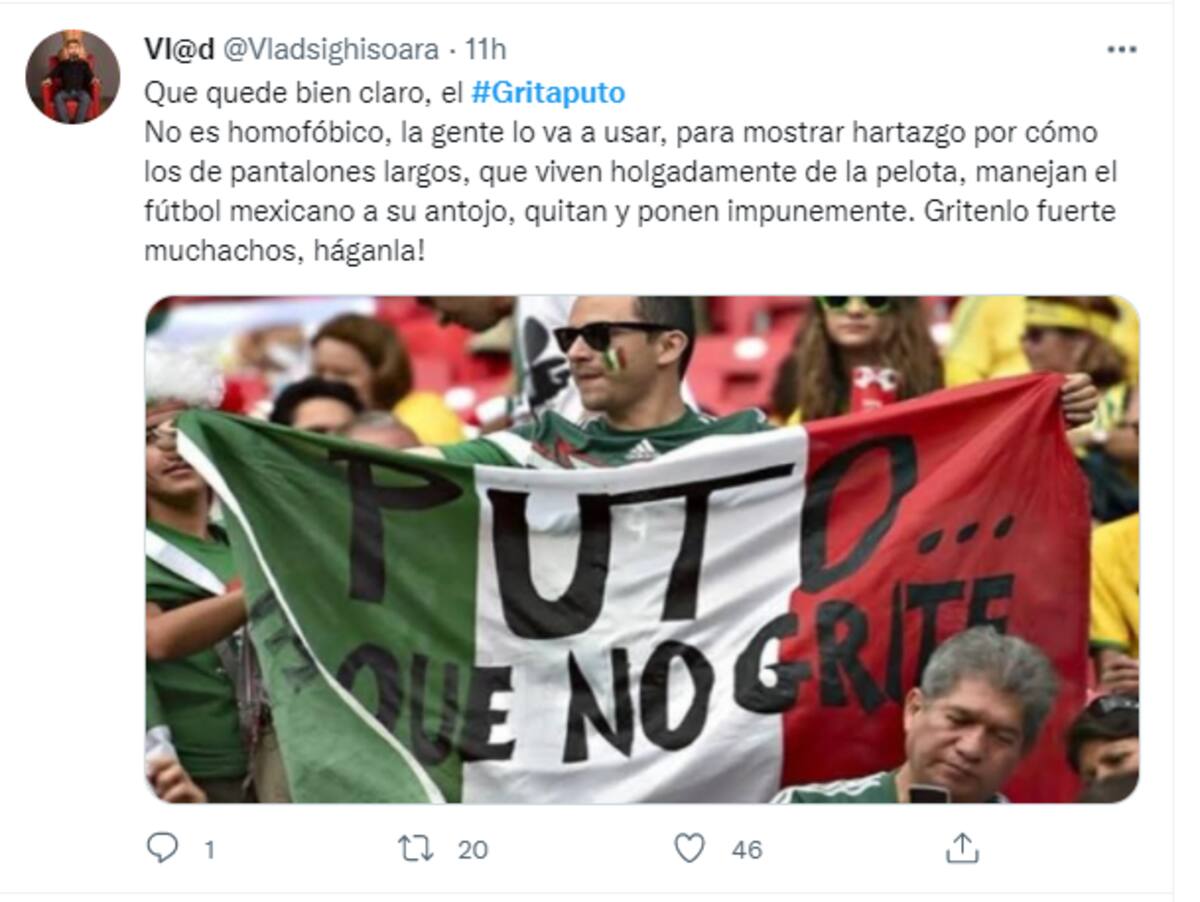This screenshot has width=1200, height=902.
Task: Click the reply count number 1
Action: click(209, 850)
